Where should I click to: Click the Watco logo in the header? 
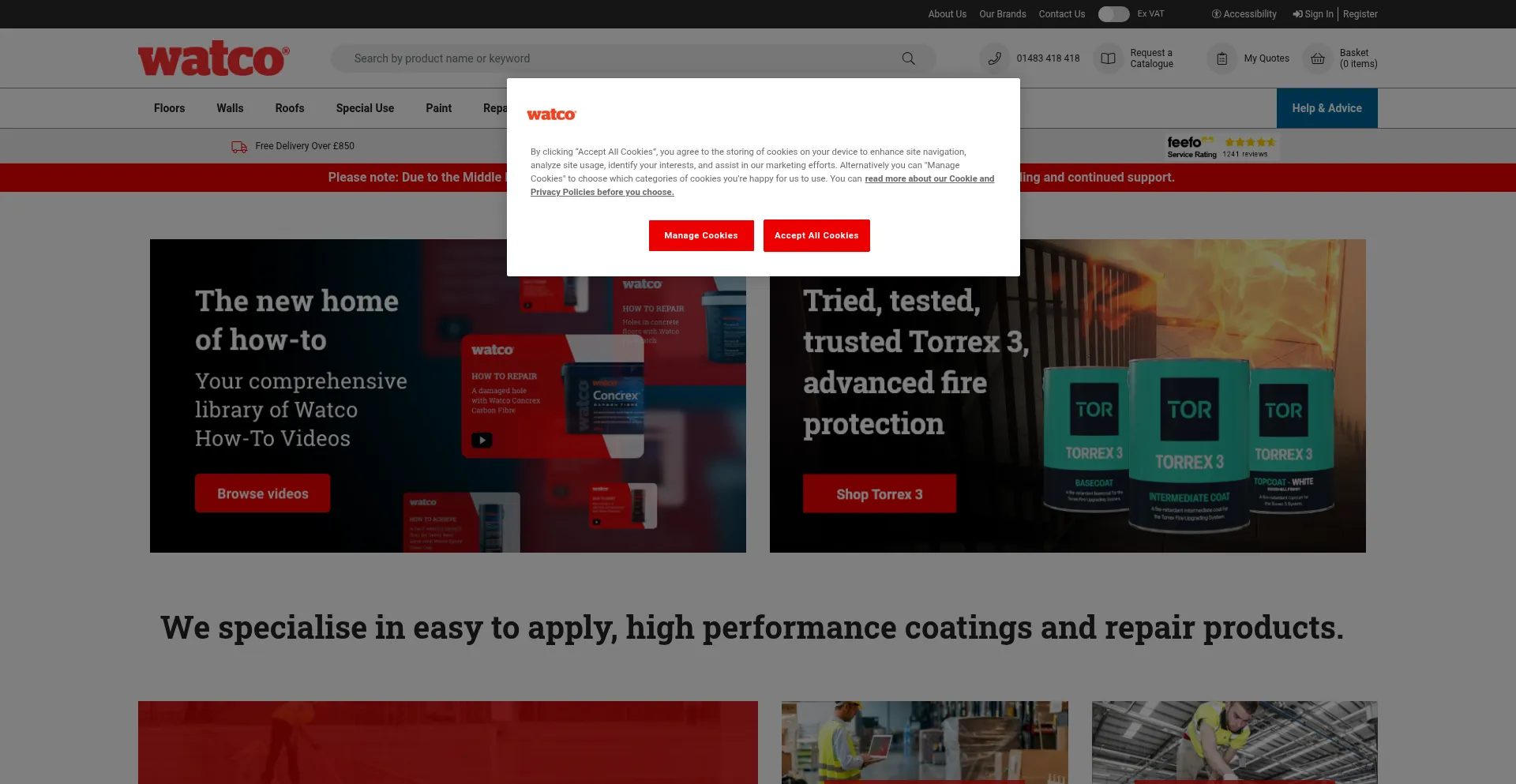point(214,59)
